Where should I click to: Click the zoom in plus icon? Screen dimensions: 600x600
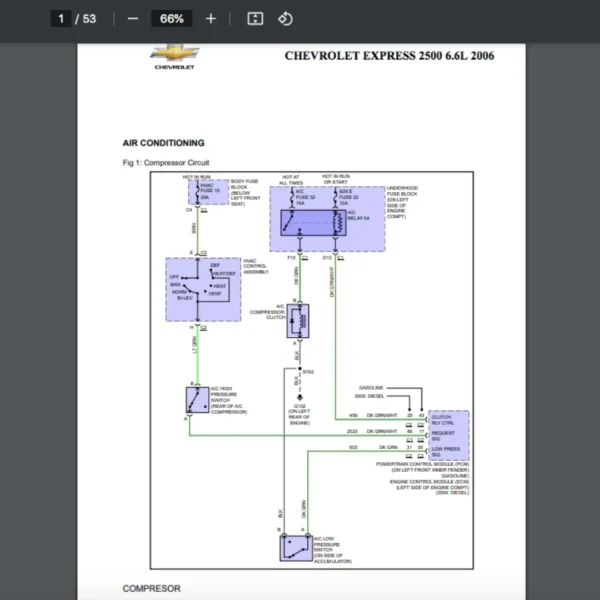tap(210, 19)
